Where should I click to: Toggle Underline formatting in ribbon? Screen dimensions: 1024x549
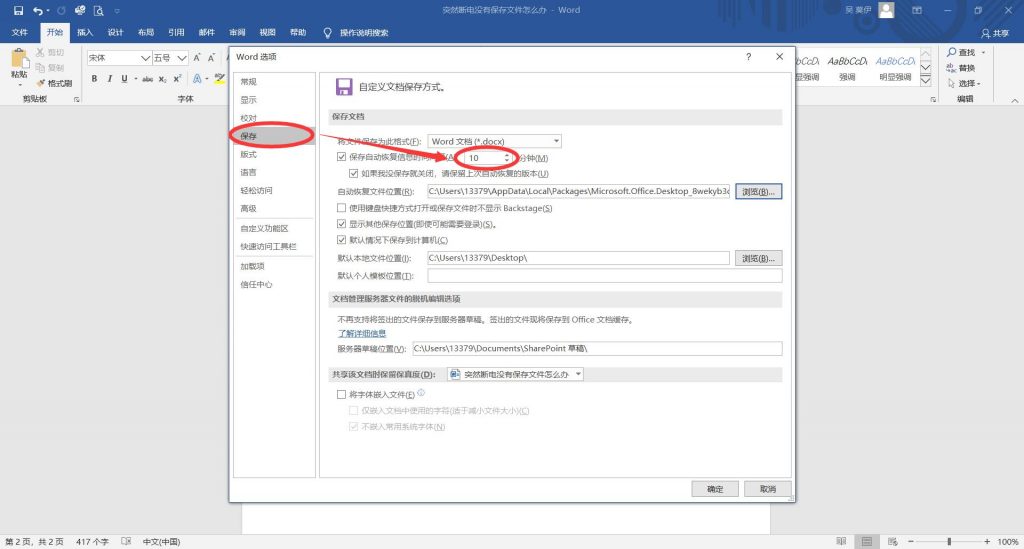124,78
